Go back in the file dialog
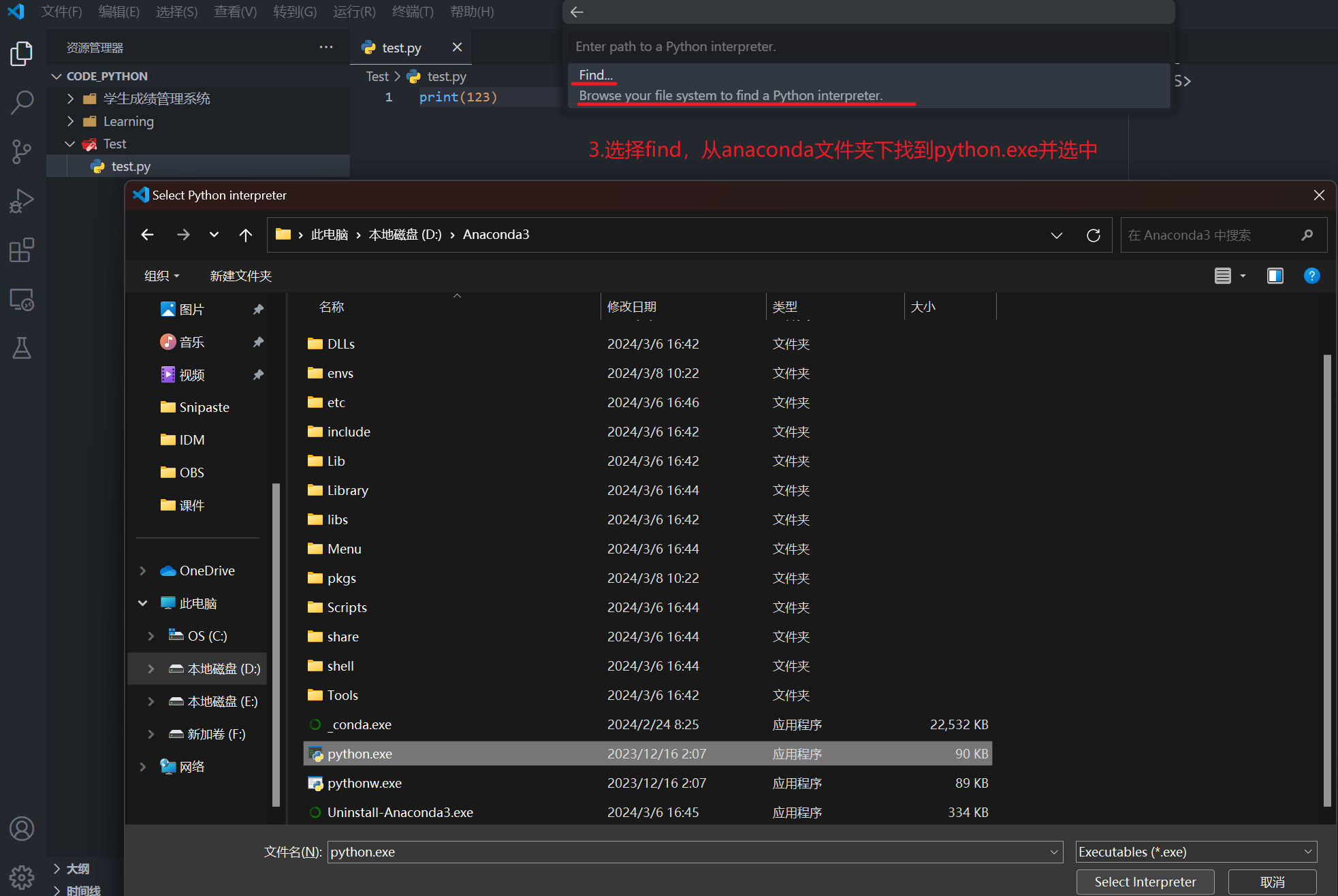Image resolution: width=1338 pixels, height=896 pixels. [x=147, y=235]
